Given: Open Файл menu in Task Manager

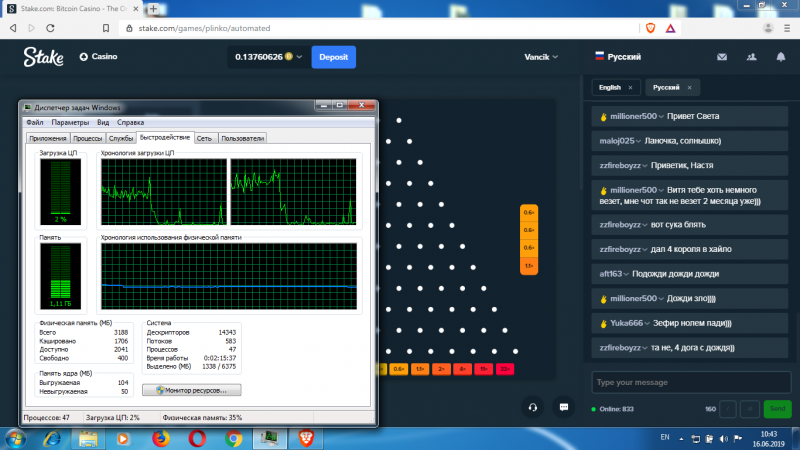Looking at the screenshot, I should [x=35, y=122].
